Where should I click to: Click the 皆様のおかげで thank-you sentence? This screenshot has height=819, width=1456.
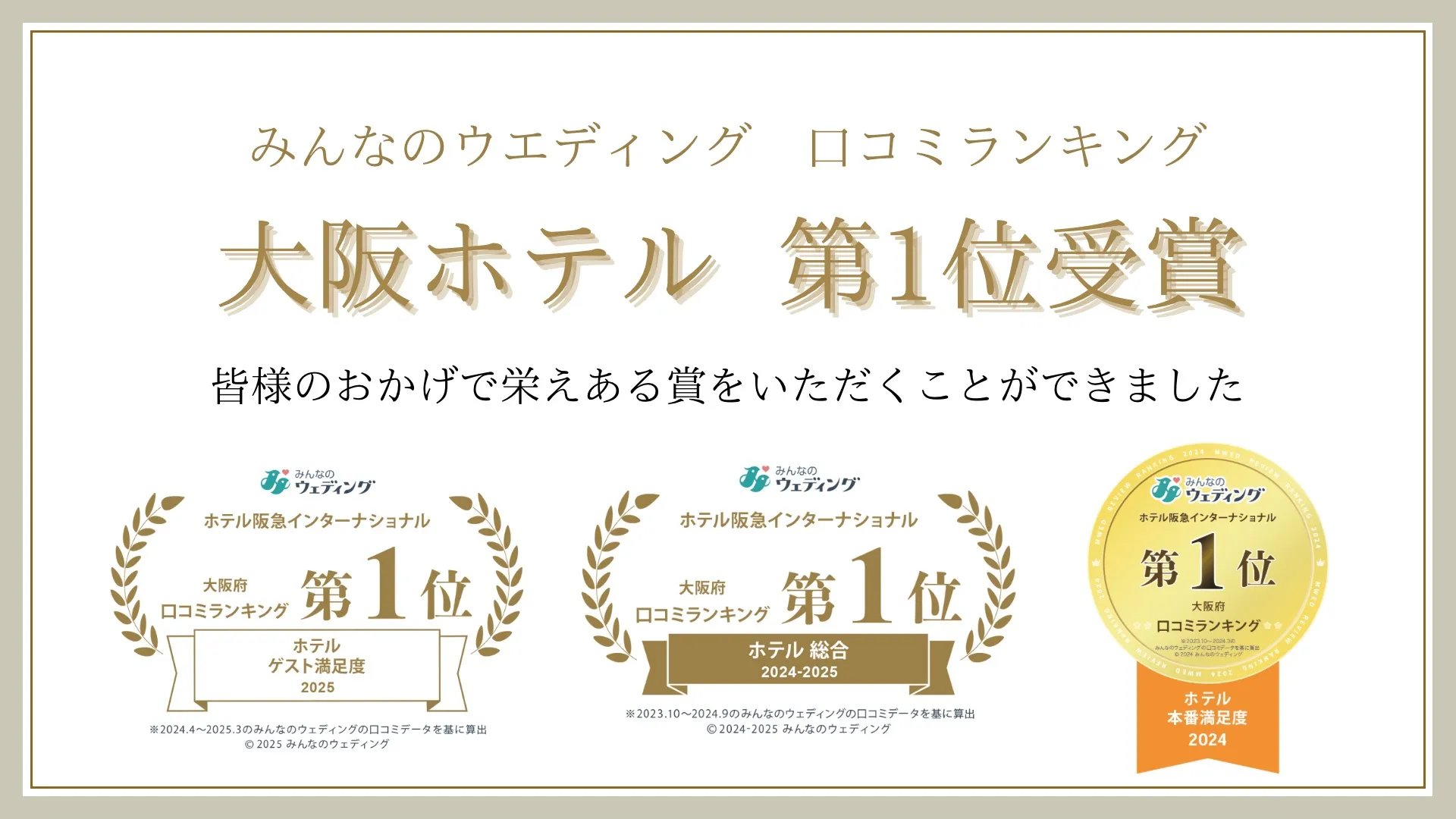726,385
